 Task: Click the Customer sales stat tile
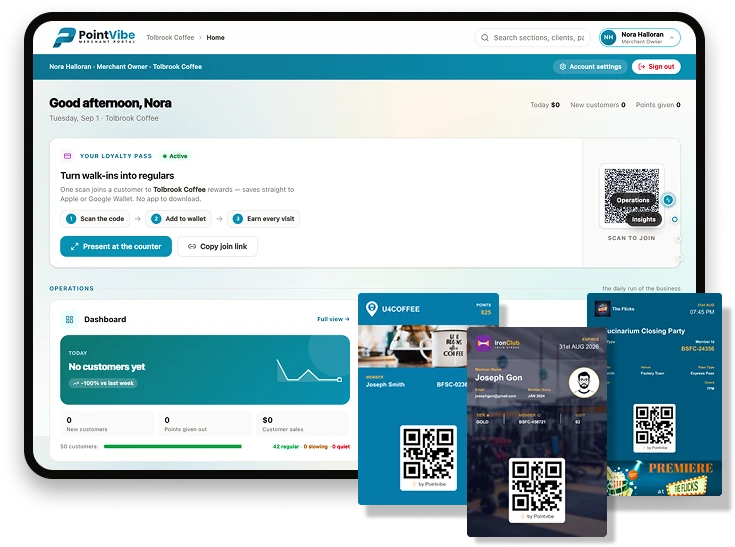[303, 424]
